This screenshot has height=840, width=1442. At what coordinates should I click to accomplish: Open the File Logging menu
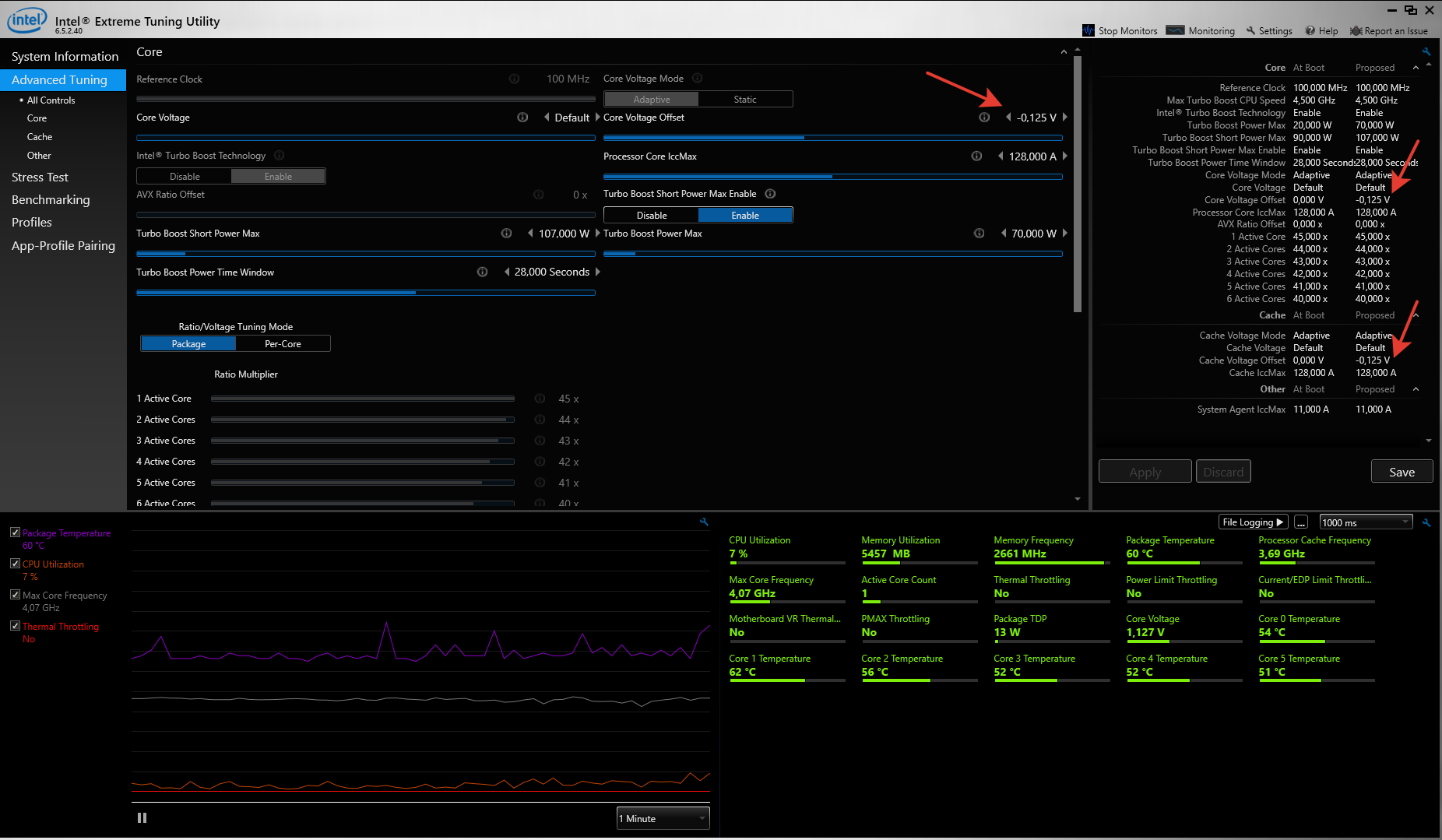1253,522
